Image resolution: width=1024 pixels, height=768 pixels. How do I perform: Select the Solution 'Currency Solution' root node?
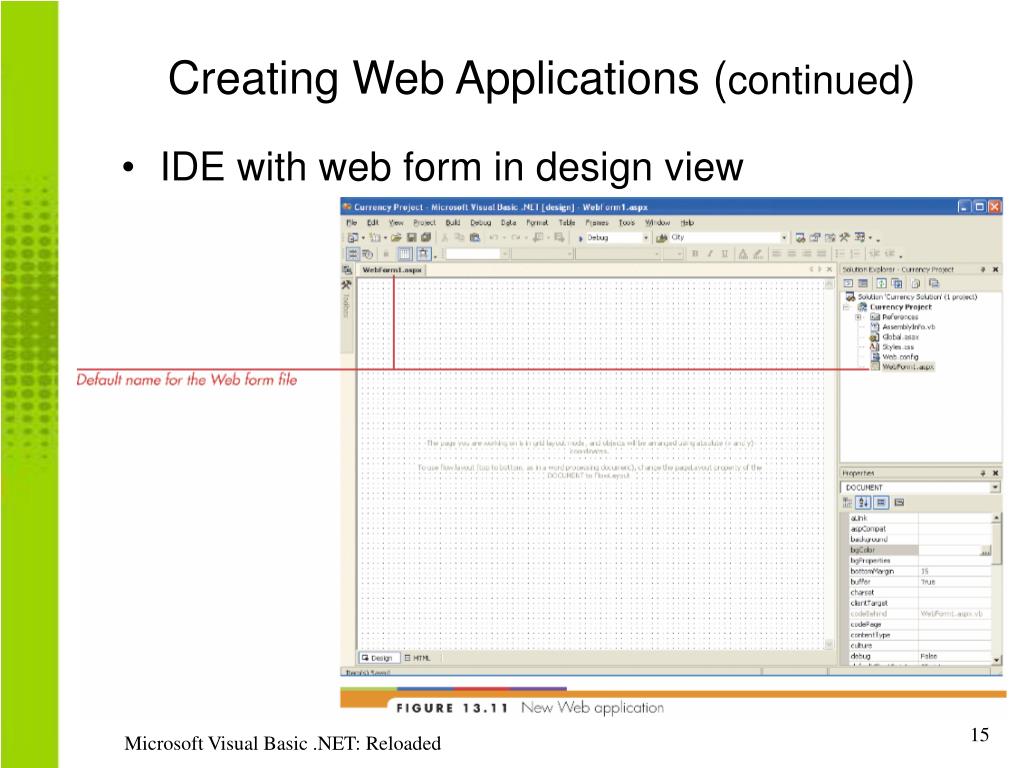(x=917, y=296)
